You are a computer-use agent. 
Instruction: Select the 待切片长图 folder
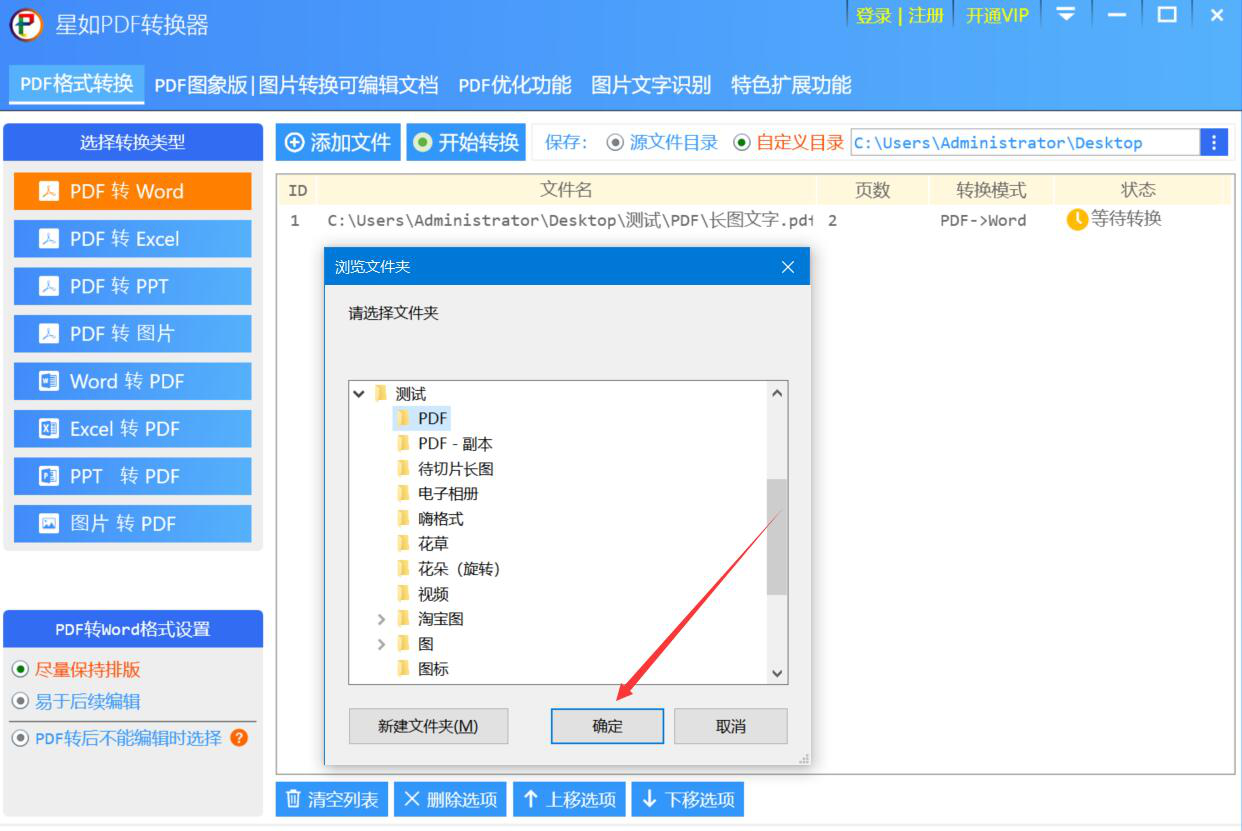coord(455,468)
